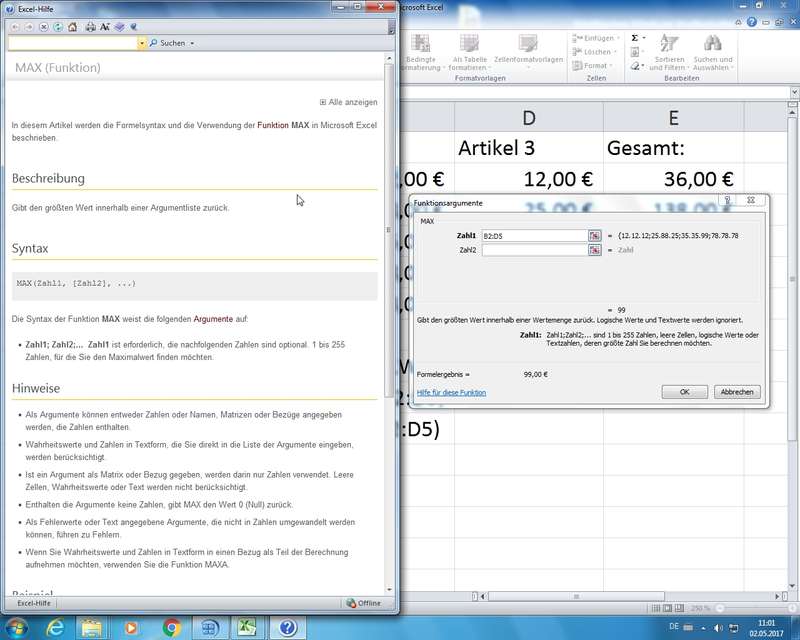Image resolution: width=800 pixels, height=640 pixels.
Task: Click the Offline connection status button
Action: click(364, 603)
